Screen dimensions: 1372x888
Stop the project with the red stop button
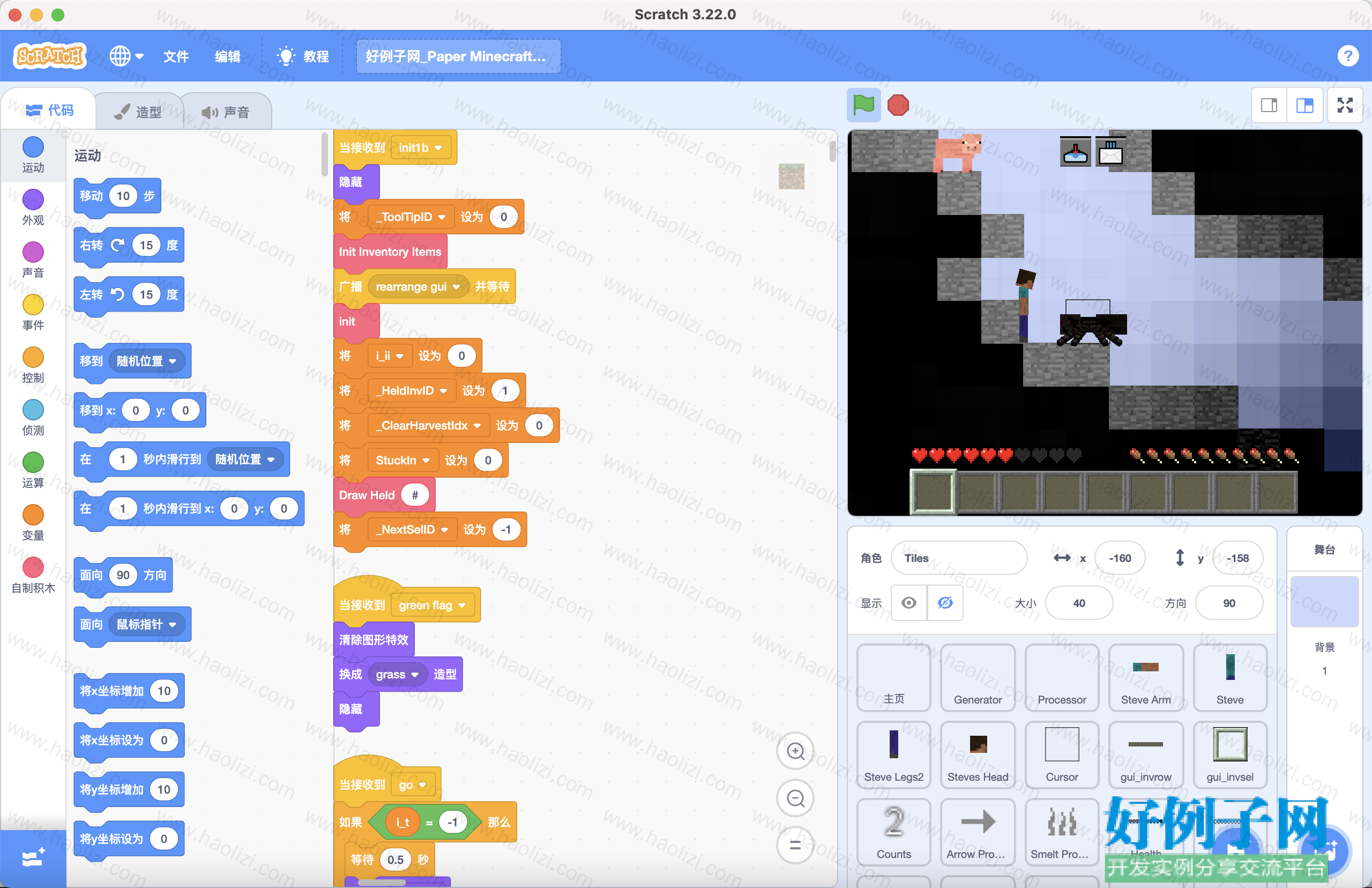(x=898, y=105)
